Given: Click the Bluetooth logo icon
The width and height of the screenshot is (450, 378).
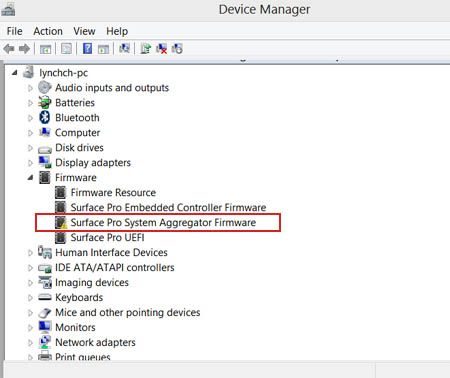Looking at the screenshot, I should (x=44, y=117).
